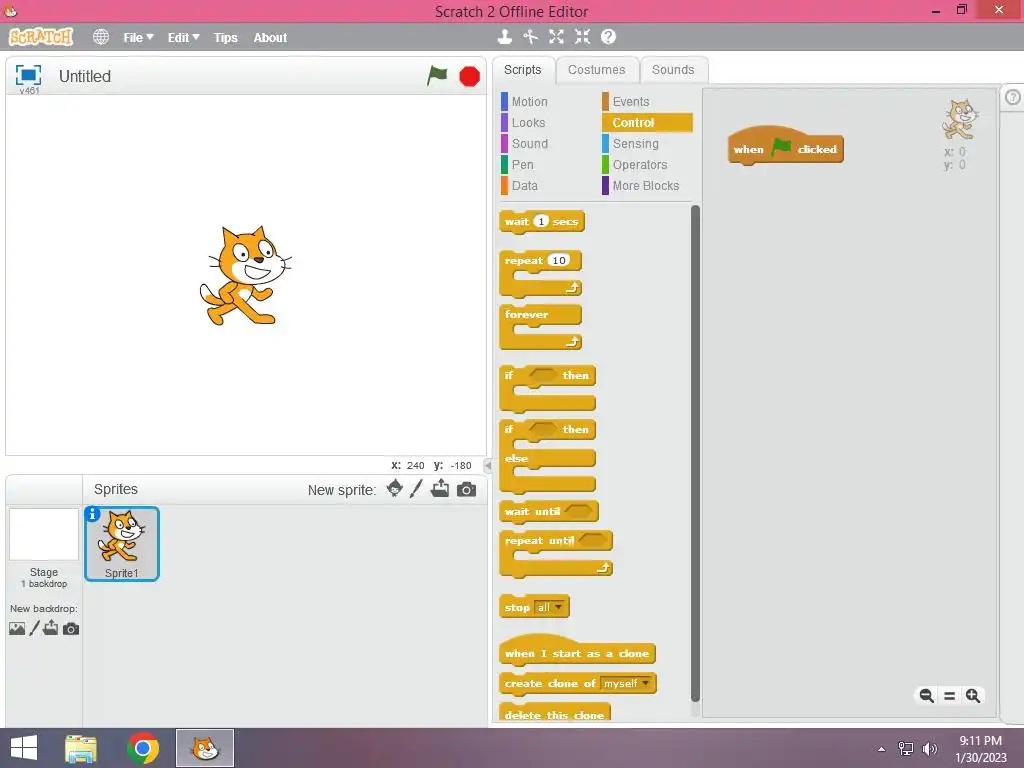Image resolution: width=1024 pixels, height=768 pixels.
Task: Open Google Chrome from taskbar
Action: point(143,748)
